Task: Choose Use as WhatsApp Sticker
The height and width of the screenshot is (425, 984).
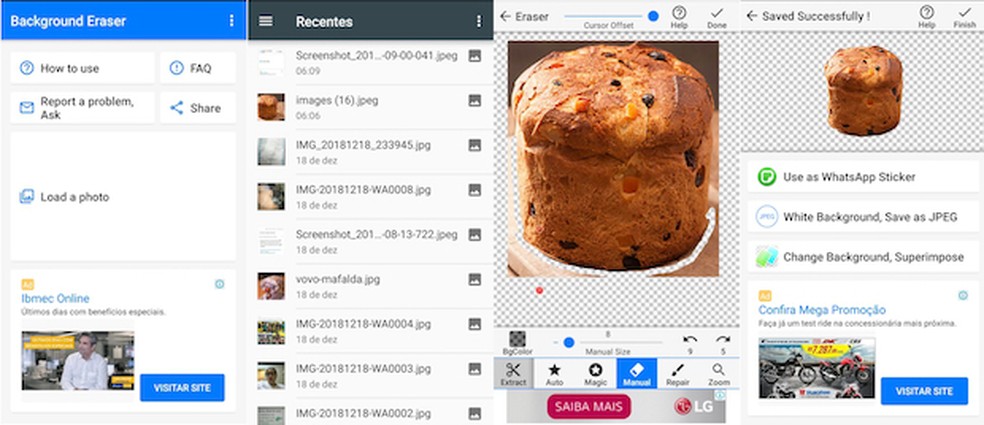Action: click(863, 176)
